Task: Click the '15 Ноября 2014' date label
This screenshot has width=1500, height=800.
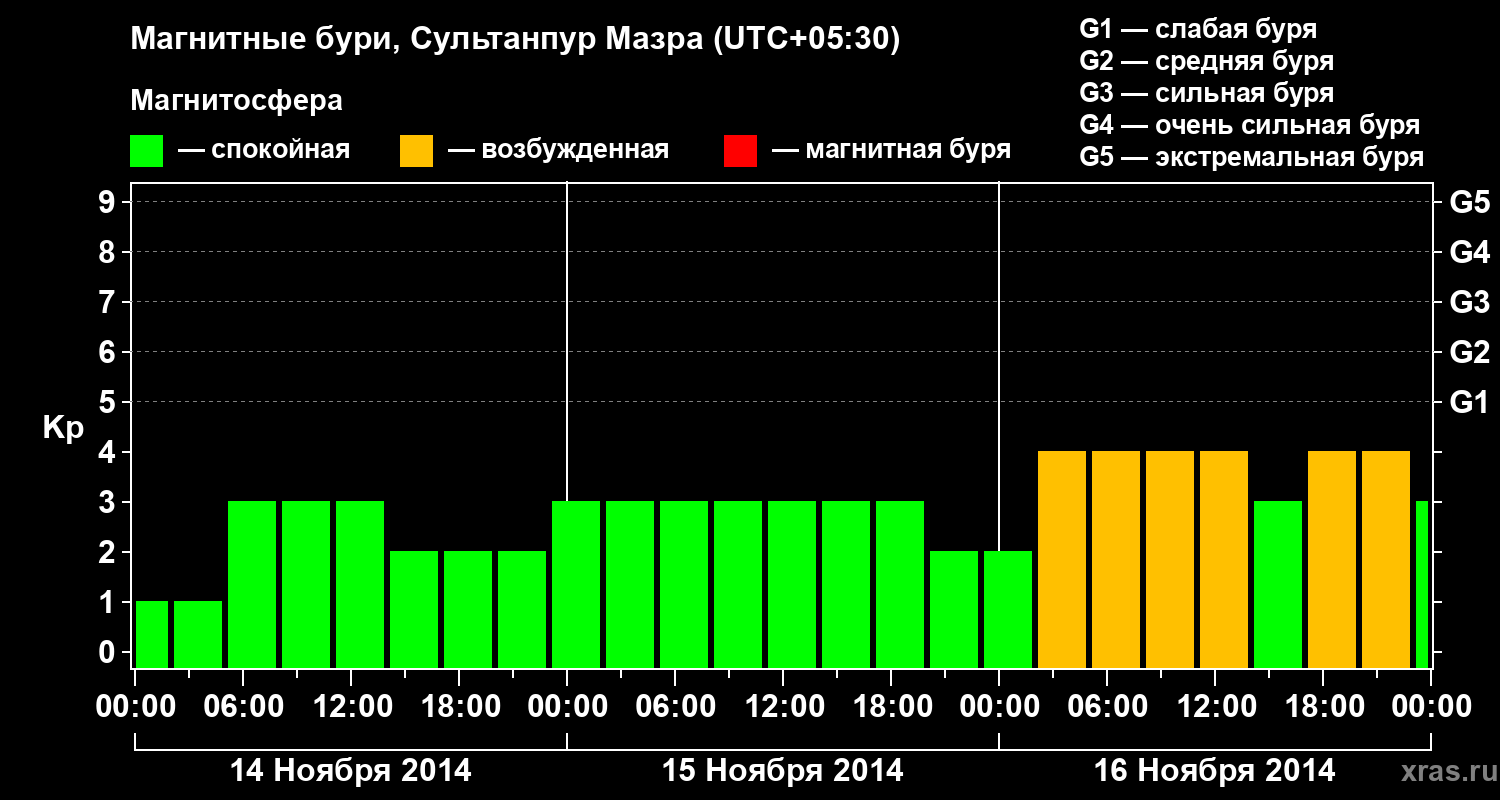Action: (x=783, y=770)
